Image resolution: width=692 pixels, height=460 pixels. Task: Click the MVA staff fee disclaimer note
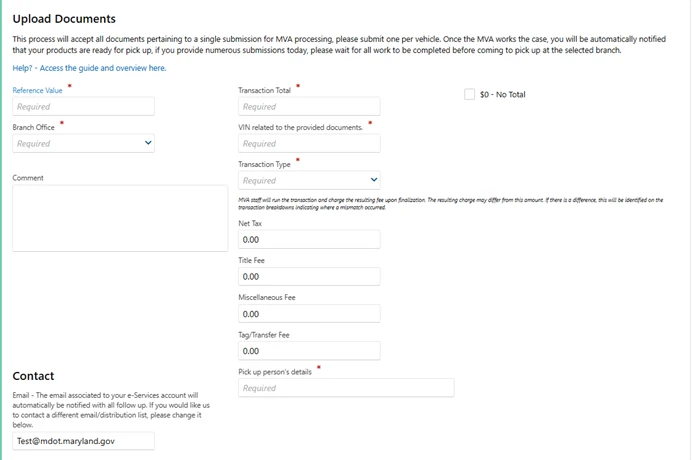pos(451,204)
